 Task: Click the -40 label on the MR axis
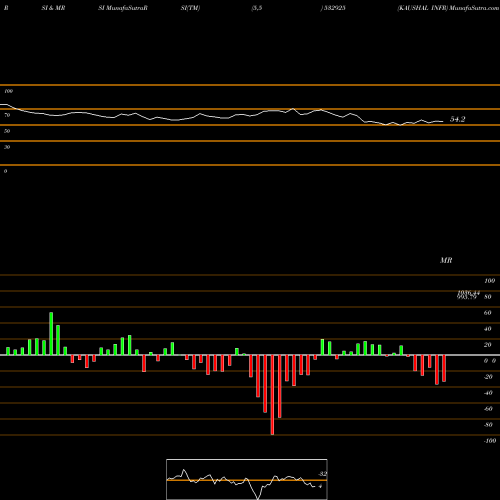(488, 393)
